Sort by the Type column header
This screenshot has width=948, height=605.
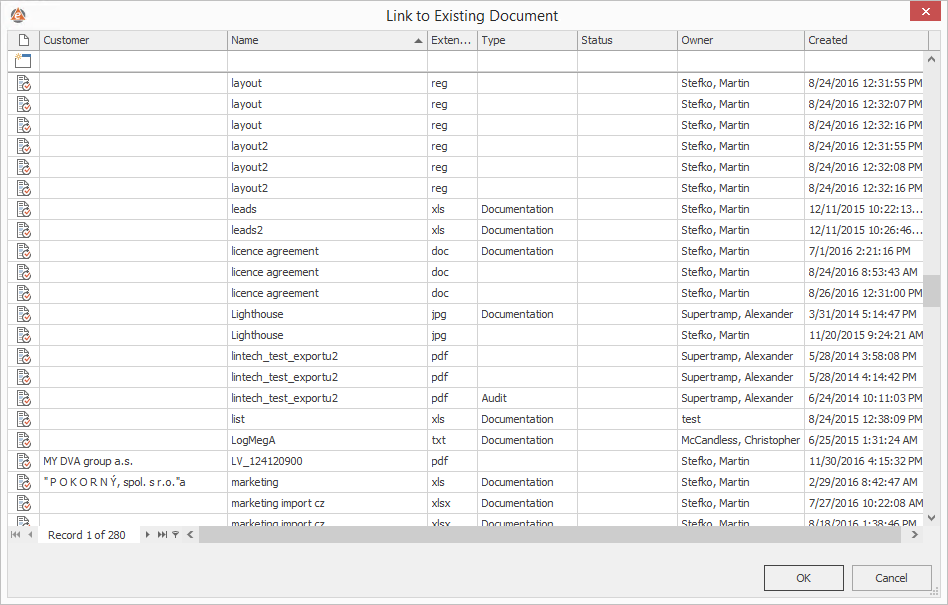coord(527,40)
